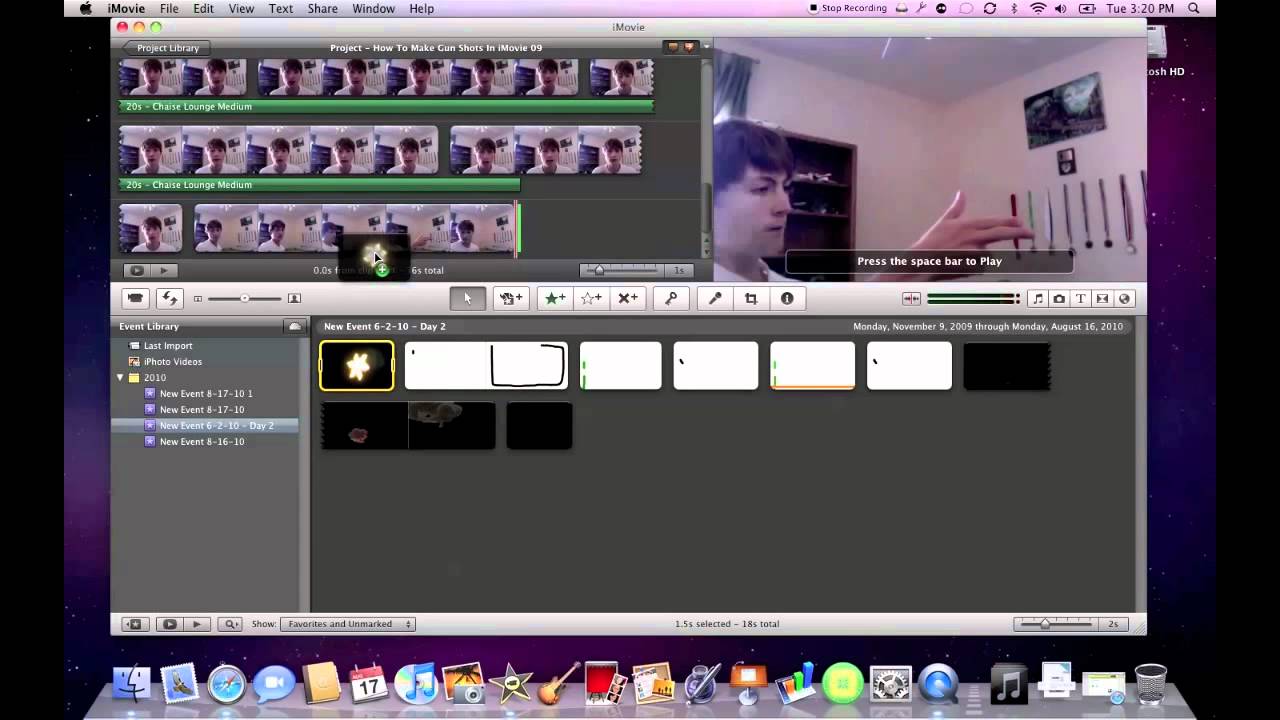Image resolution: width=1280 pixels, height=720 pixels.
Task: Open the project flag dropdown arrow
Action: click(706, 47)
